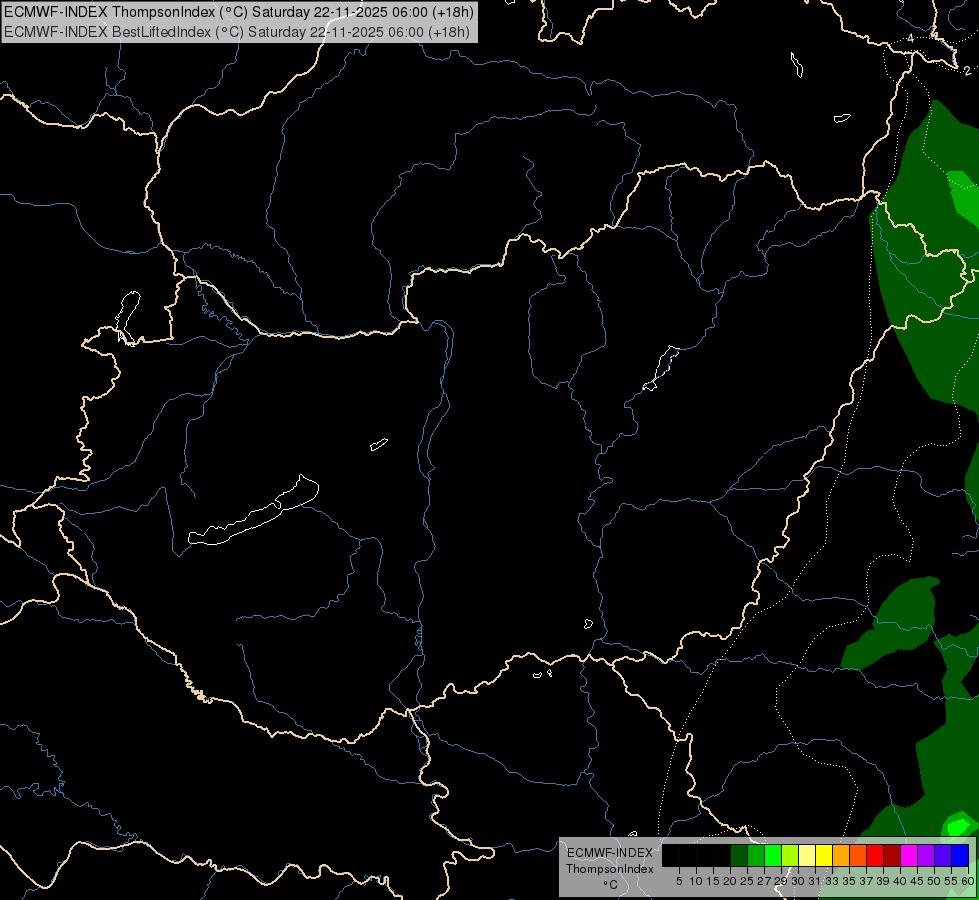Select the orange-red 35–37 legend swatch

point(858,855)
